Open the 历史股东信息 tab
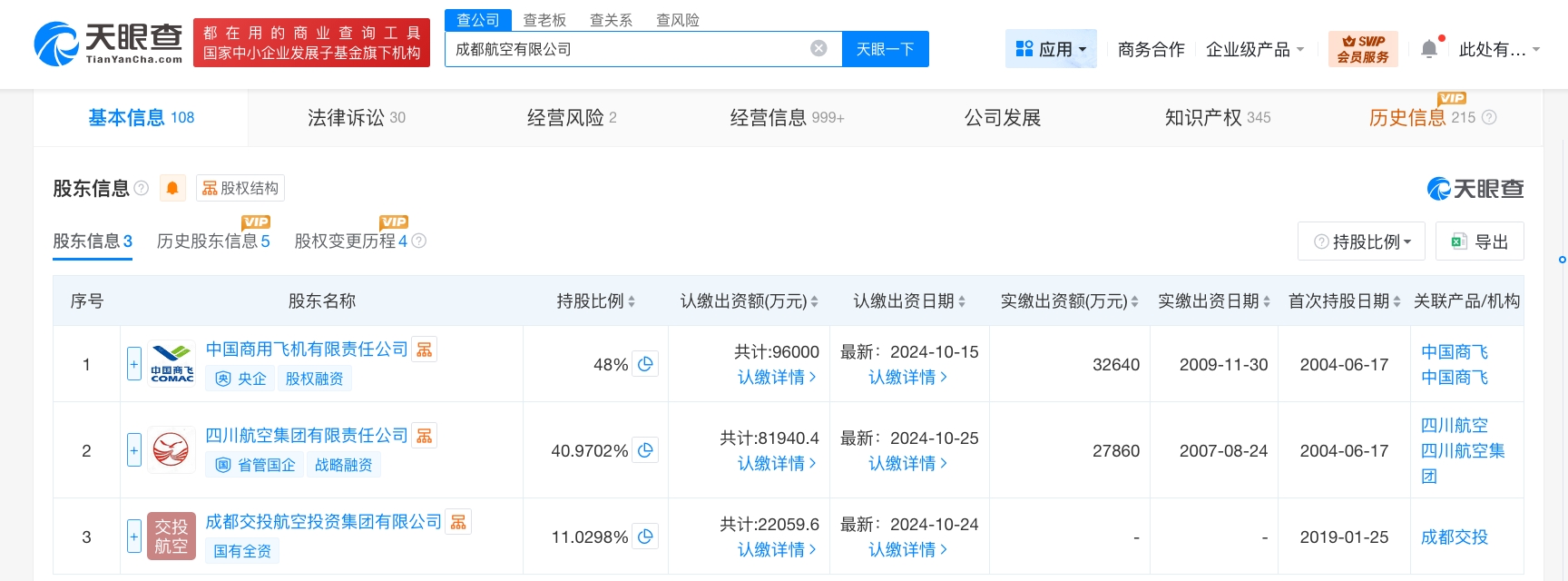This screenshot has width=1568, height=581. pos(213,241)
